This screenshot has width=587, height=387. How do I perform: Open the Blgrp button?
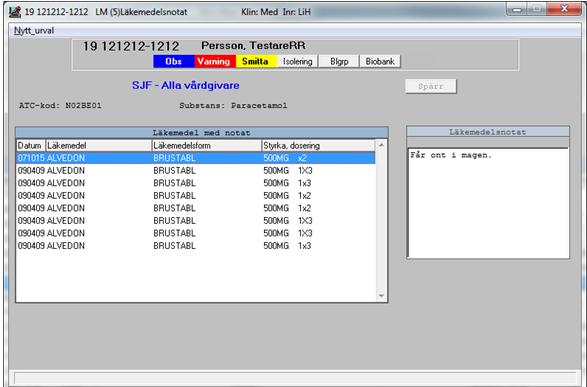[x=339, y=61]
